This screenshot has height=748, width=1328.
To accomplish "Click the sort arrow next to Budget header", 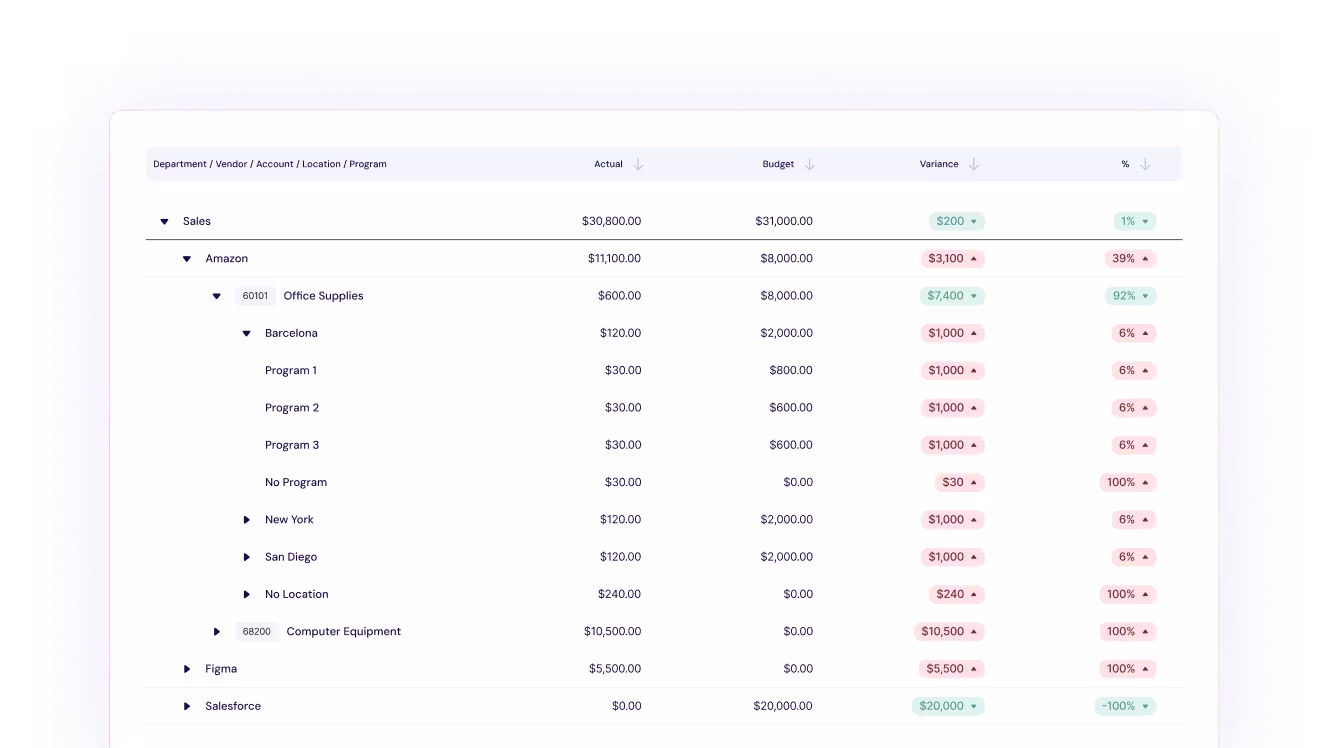I will tap(808, 164).
